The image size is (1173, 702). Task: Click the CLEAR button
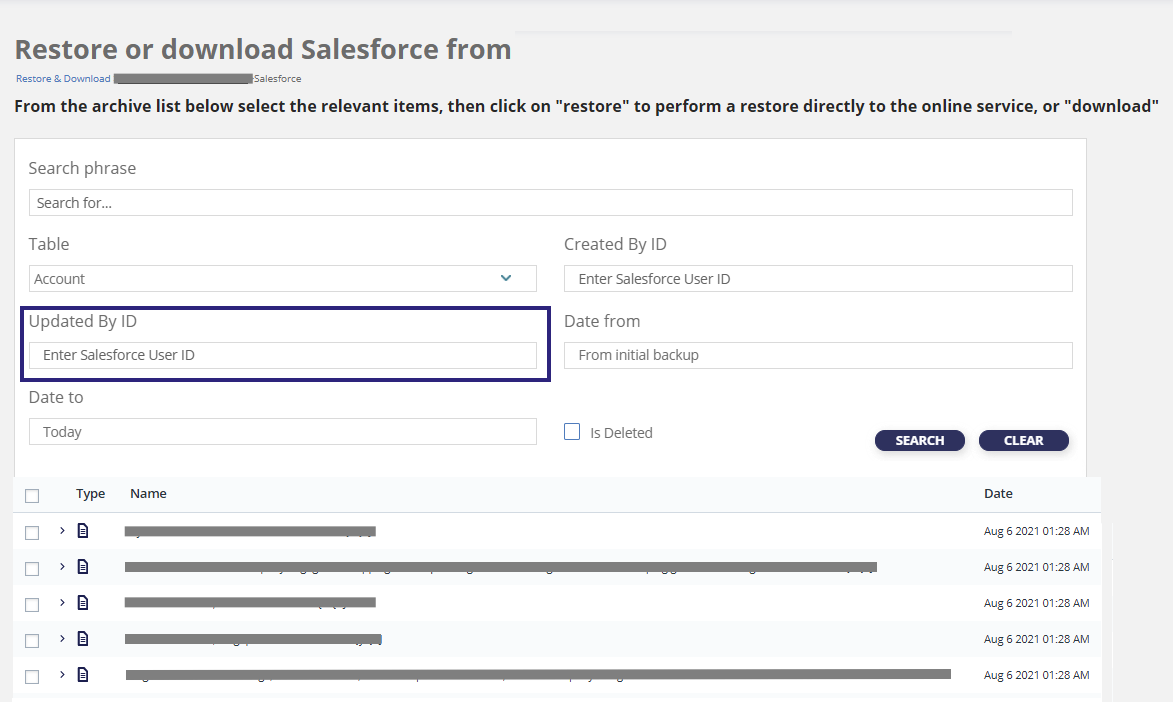pyautogui.click(x=1023, y=440)
